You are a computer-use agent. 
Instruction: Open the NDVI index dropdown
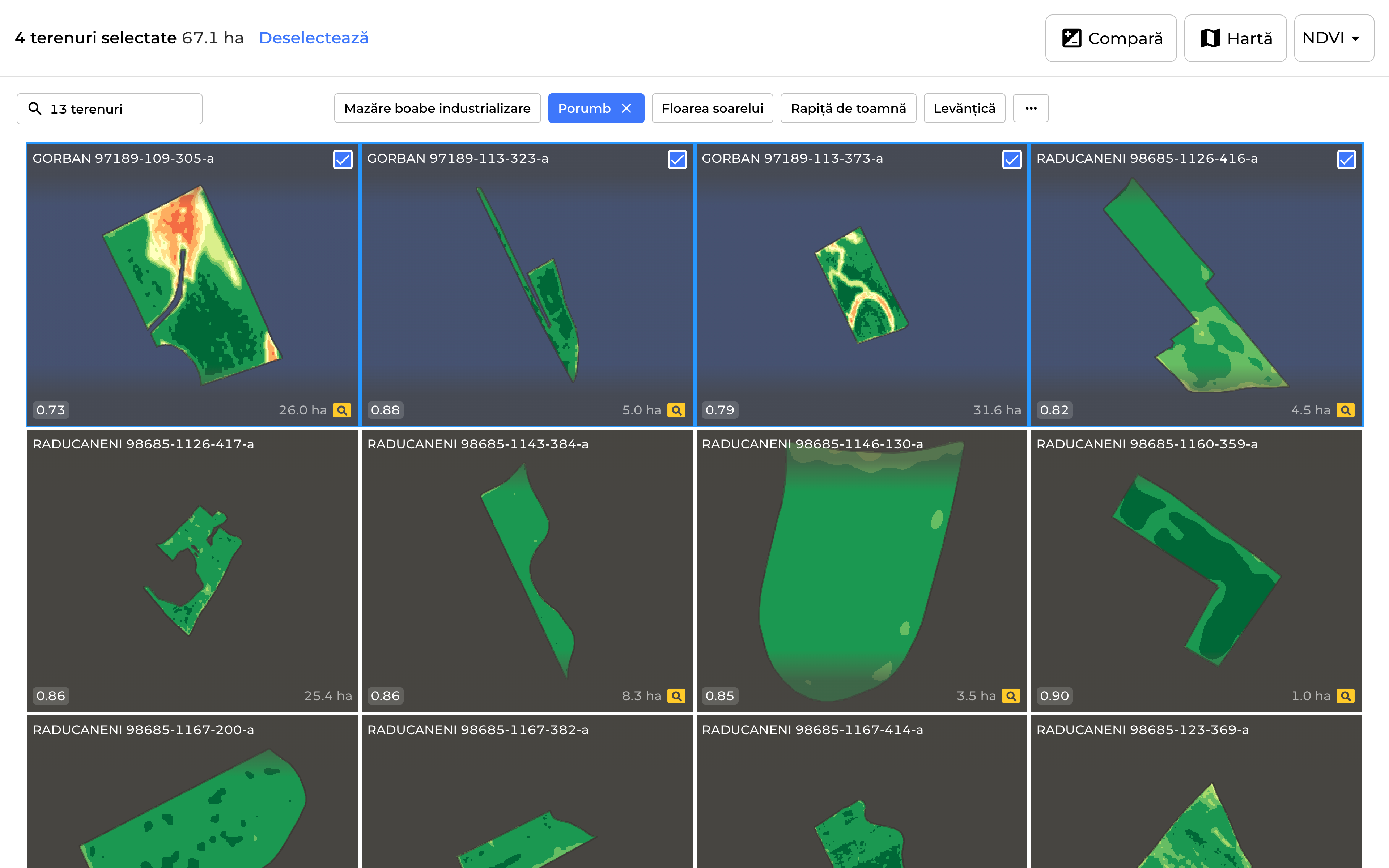1333,38
